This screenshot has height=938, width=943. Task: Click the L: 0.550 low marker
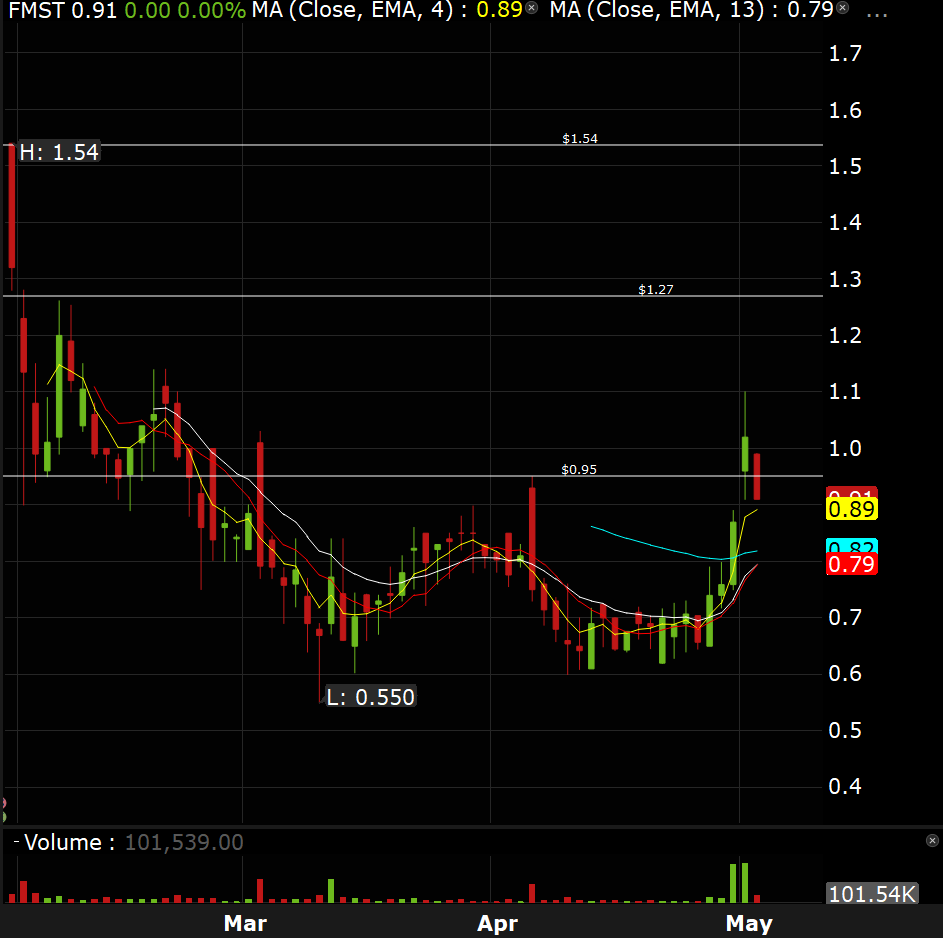(x=370, y=697)
